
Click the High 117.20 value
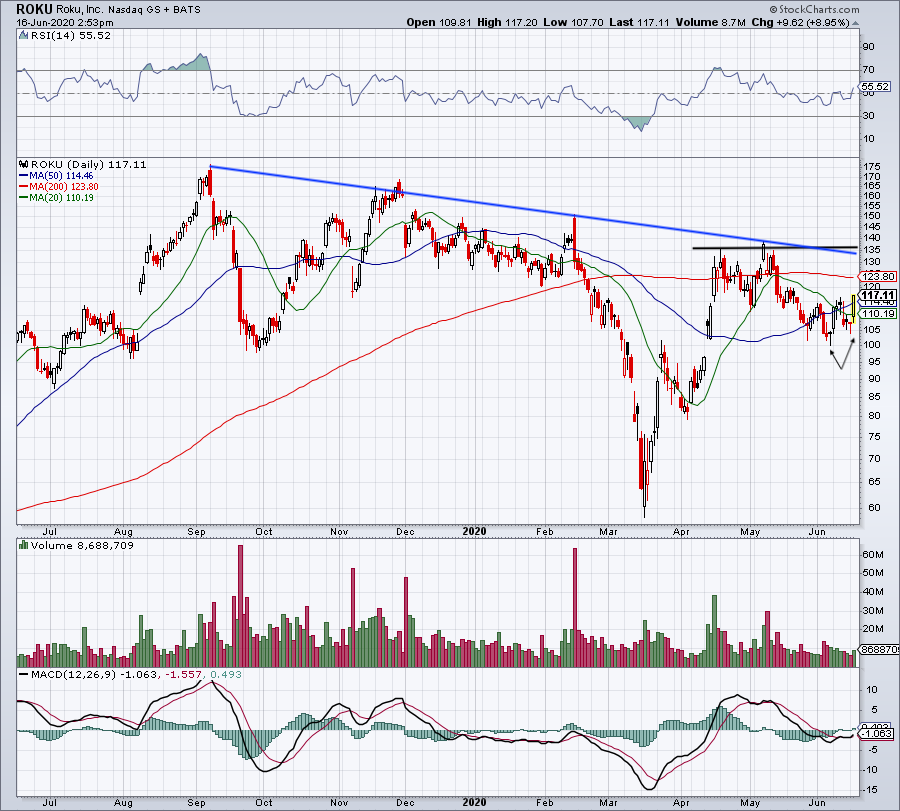(x=507, y=22)
